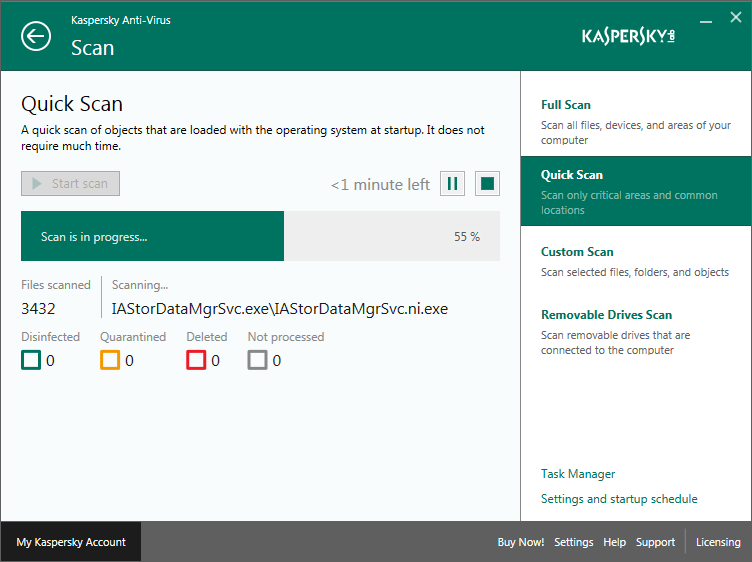
Task: Open Settings from bottom bar
Action: (x=574, y=542)
